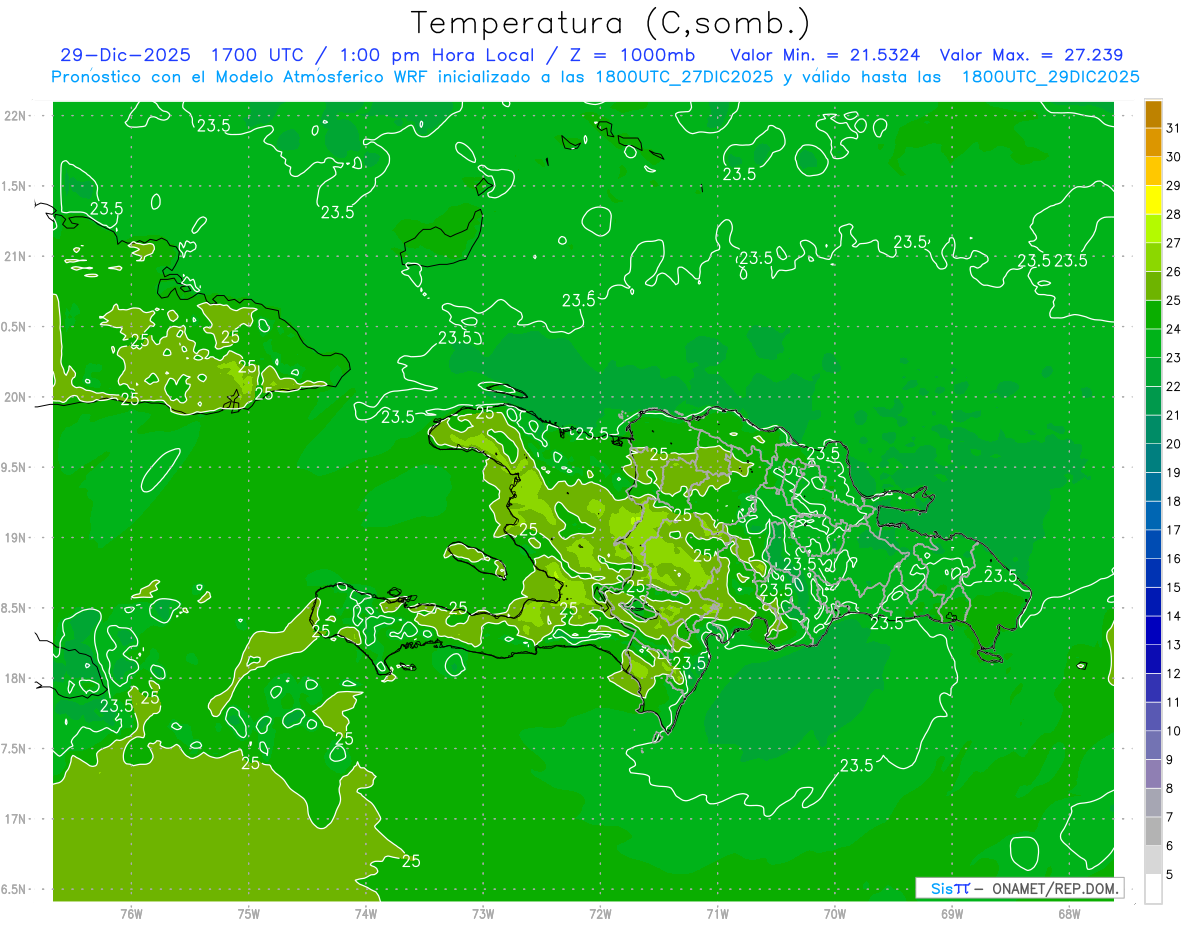Click the legend swatch above 31
Screen dimensions: 1200x927
pos(1153,114)
